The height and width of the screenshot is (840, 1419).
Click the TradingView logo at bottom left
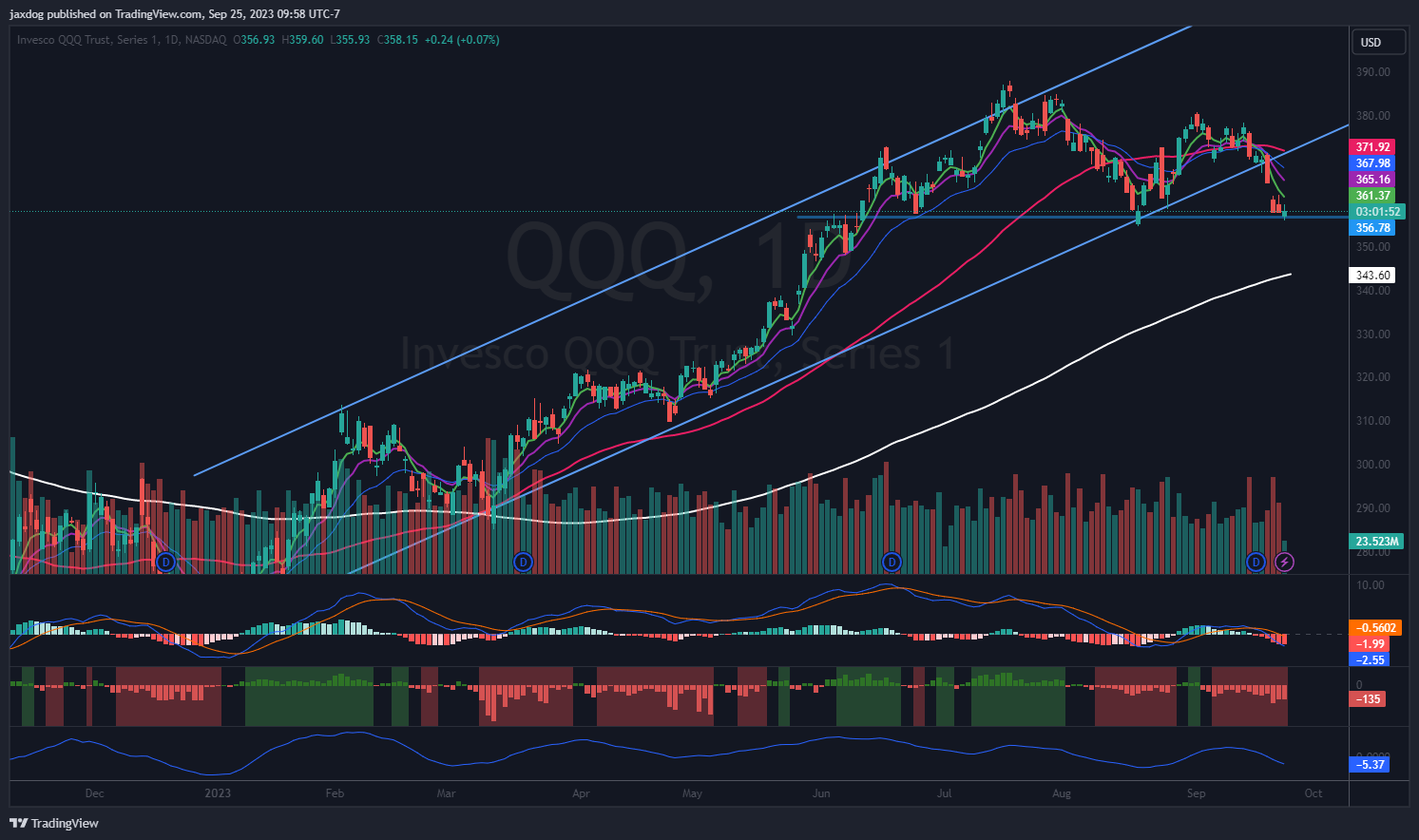(x=54, y=823)
